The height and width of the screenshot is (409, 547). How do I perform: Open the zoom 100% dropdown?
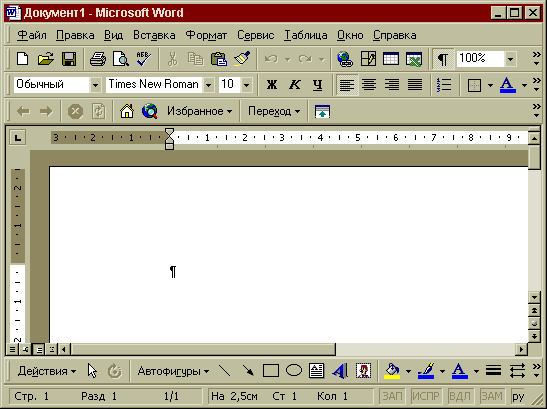pos(511,59)
